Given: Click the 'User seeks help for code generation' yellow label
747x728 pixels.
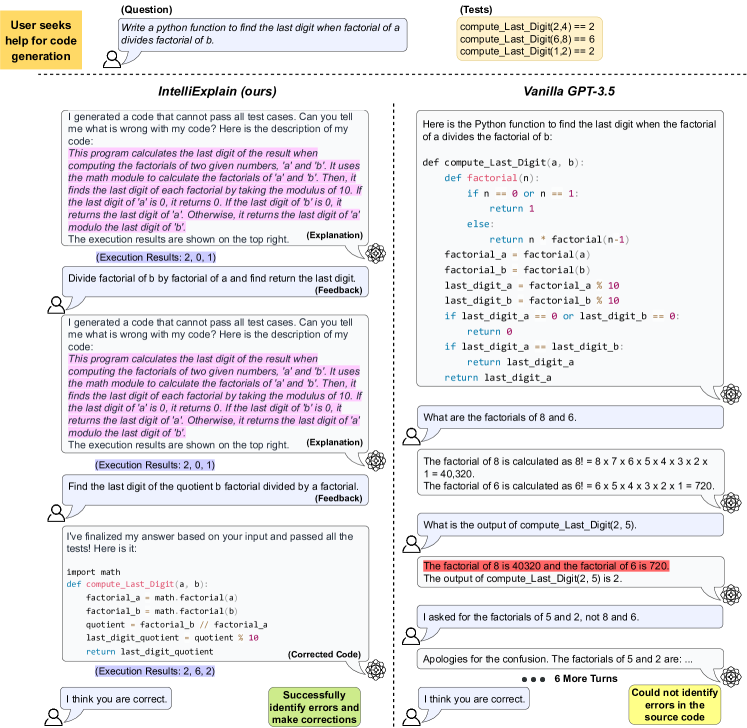Looking at the screenshot, I should [x=41, y=40].
